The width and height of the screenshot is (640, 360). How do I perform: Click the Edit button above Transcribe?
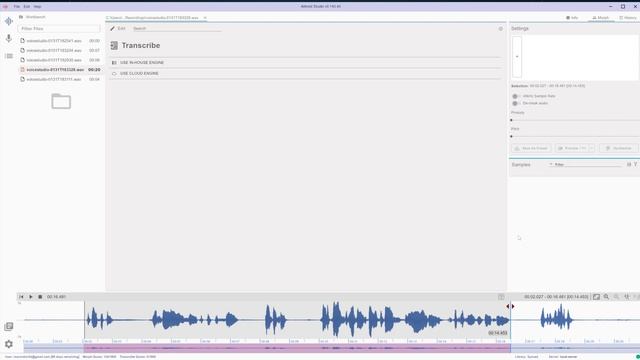118,29
